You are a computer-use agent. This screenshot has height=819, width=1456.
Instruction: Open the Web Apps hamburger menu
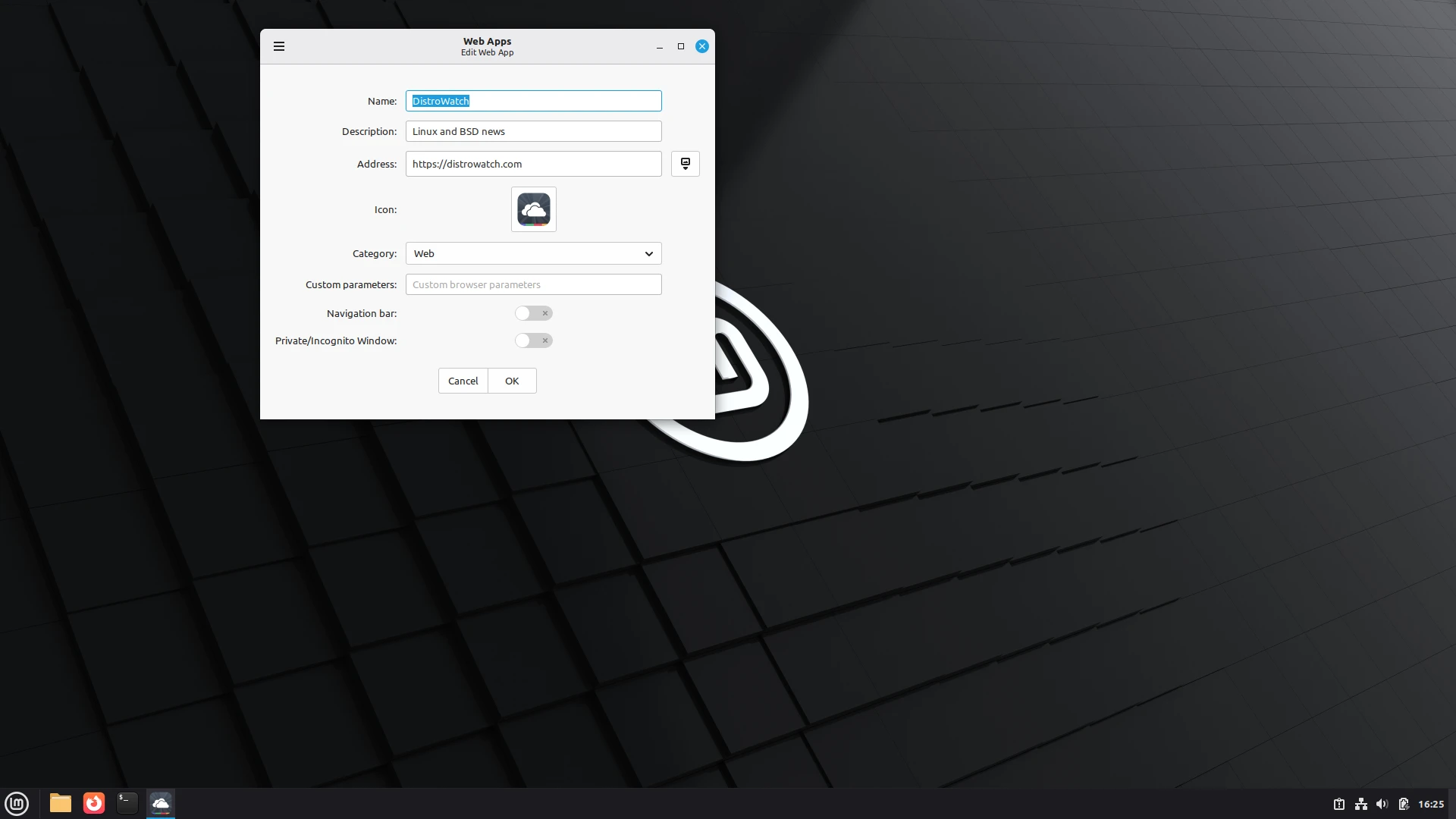(278, 46)
